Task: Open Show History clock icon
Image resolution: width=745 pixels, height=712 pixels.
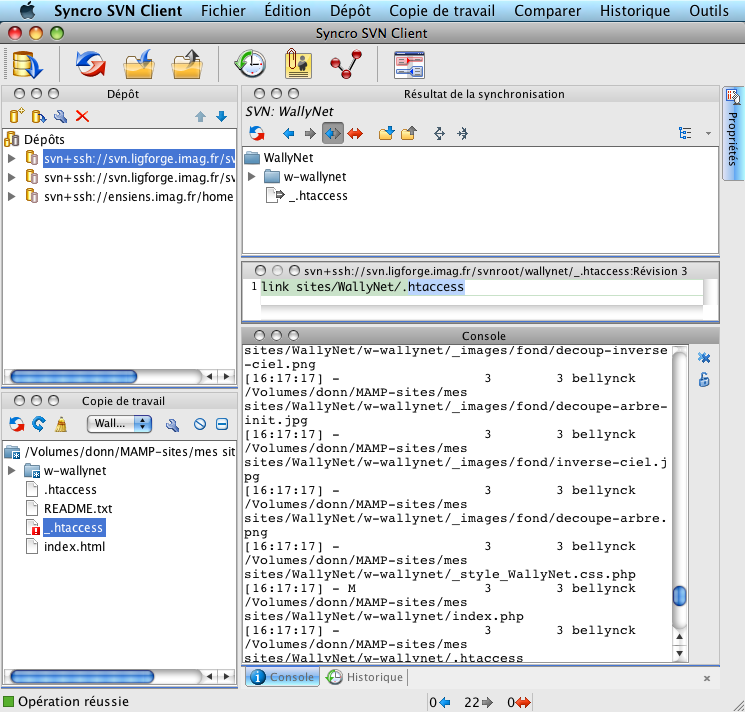Action: pos(250,64)
